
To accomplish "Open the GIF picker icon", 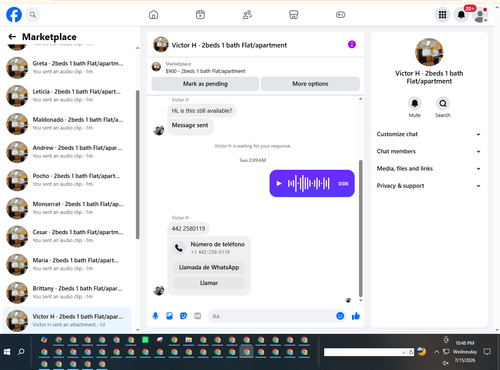I will tap(198, 316).
